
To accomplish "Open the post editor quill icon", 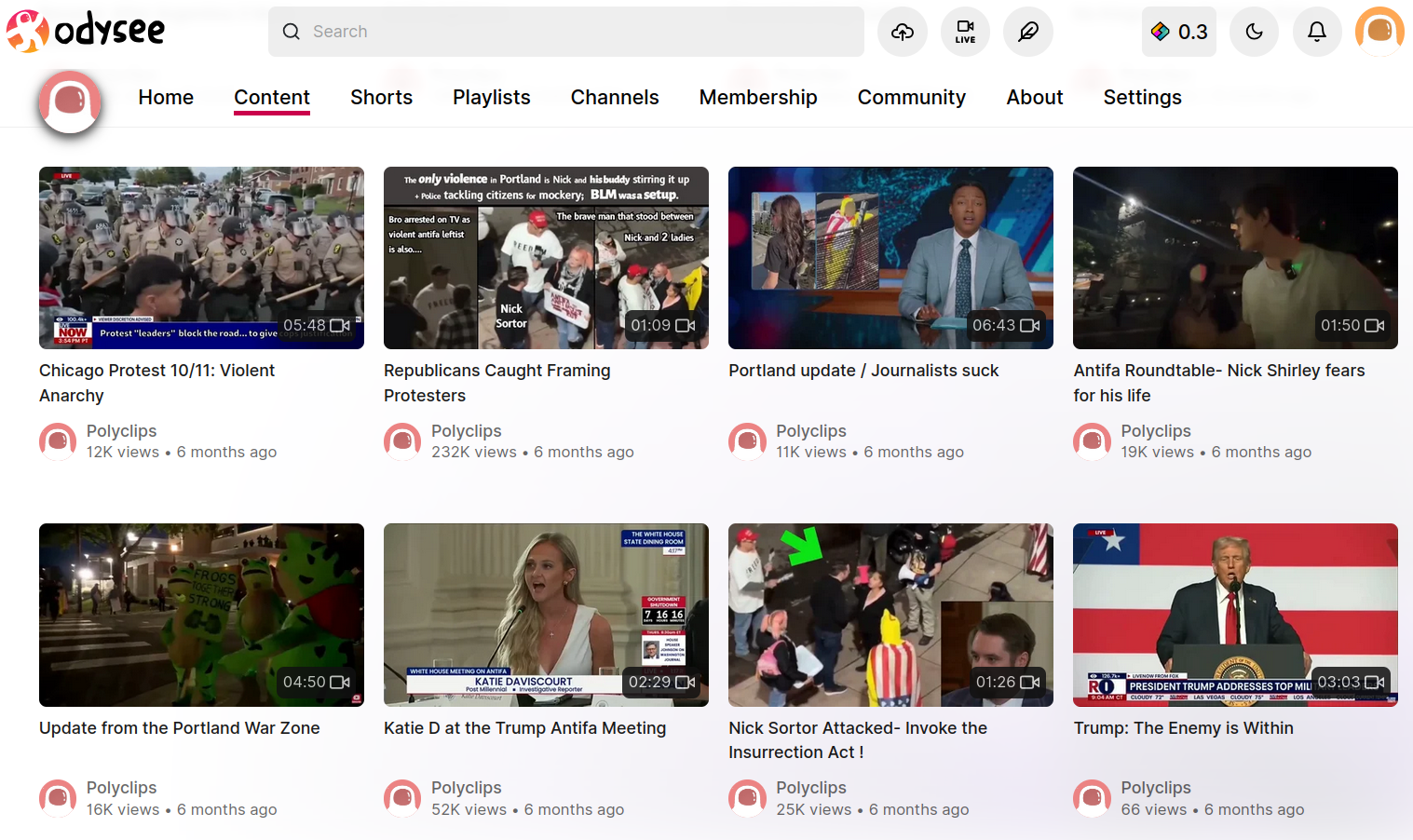I will click(x=1028, y=32).
